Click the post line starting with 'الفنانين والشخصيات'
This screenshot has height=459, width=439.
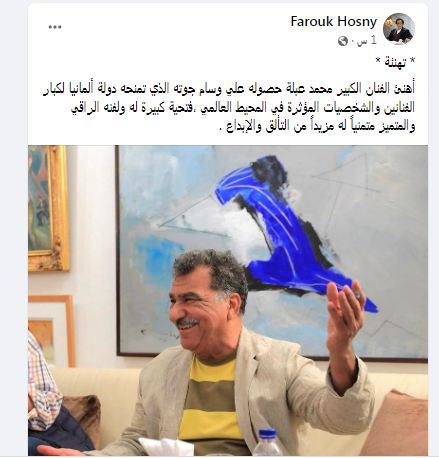[x=243, y=108]
